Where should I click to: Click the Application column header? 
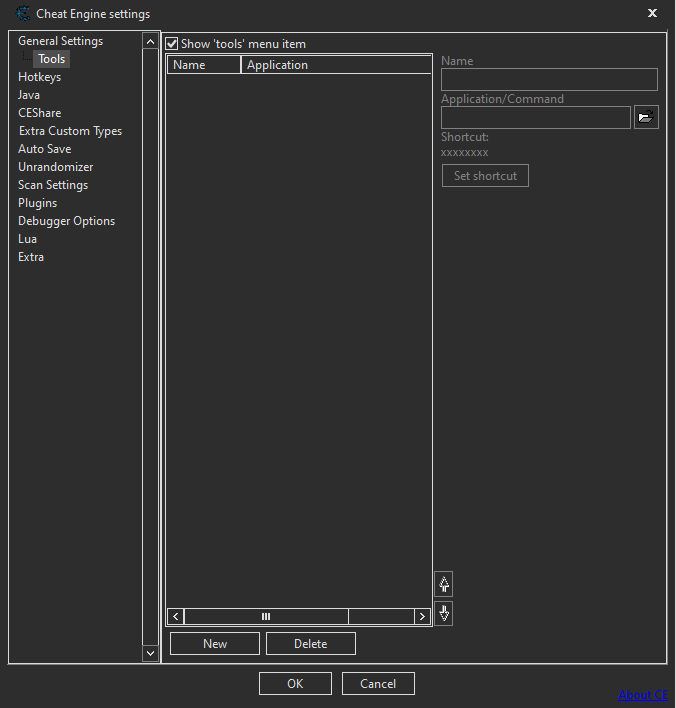coord(336,65)
